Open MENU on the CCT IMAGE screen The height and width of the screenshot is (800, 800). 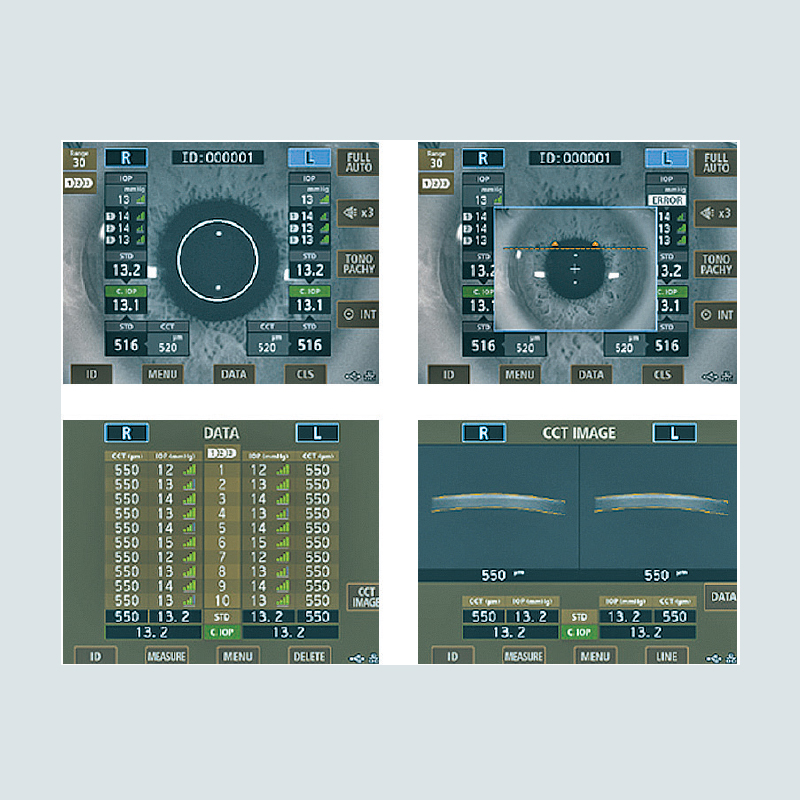click(595, 656)
